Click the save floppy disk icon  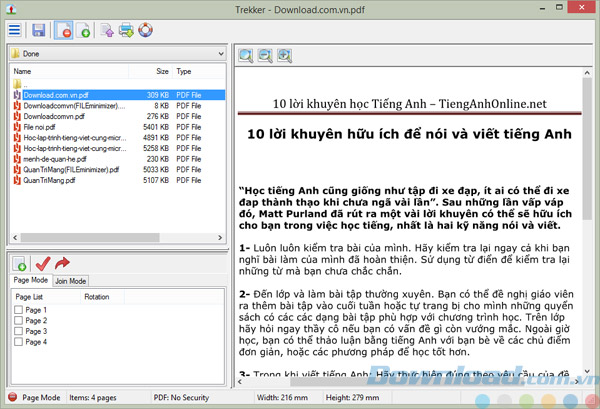pos(39,29)
